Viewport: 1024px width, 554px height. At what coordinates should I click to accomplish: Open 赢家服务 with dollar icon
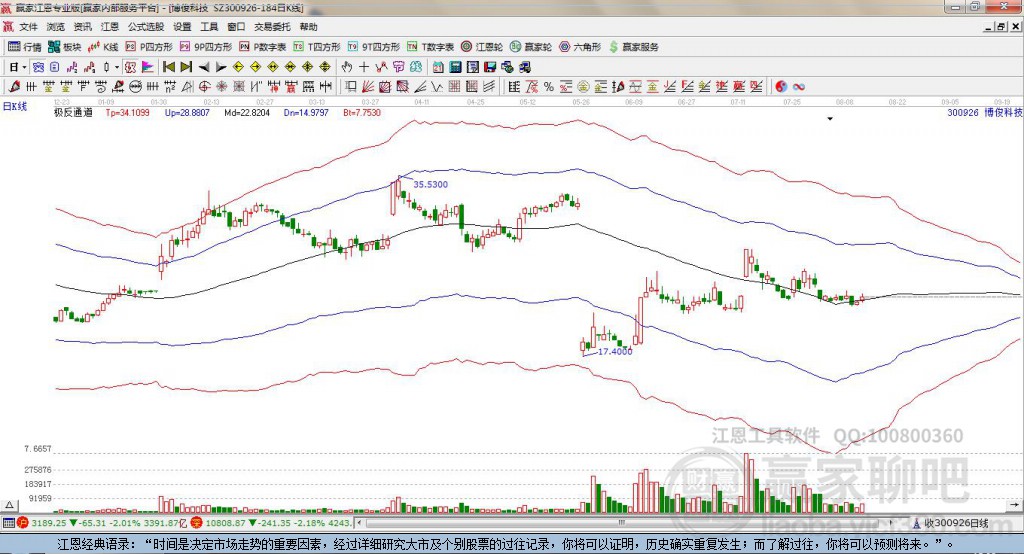[x=633, y=47]
